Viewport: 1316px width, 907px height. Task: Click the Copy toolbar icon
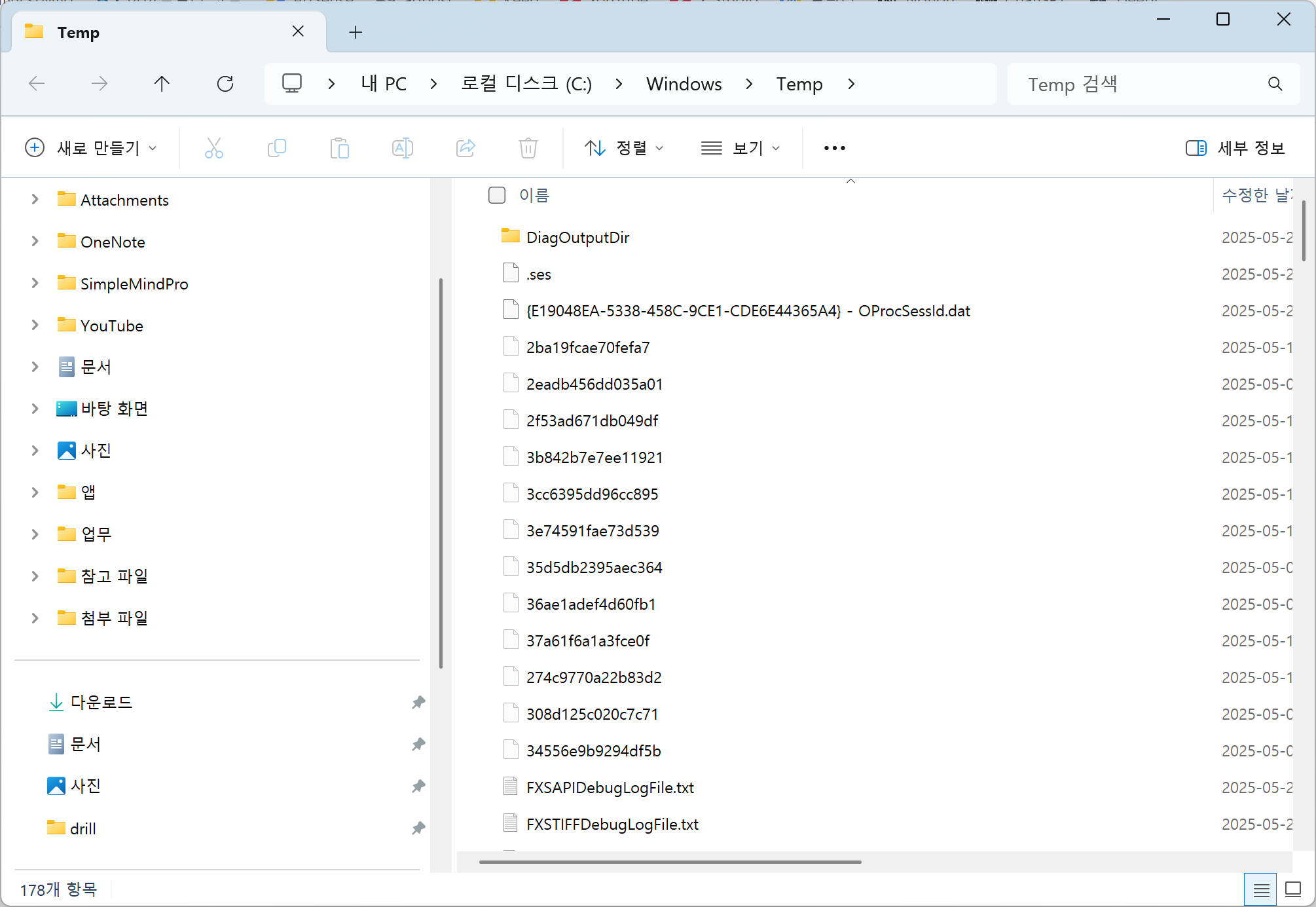tap(277, 148)
